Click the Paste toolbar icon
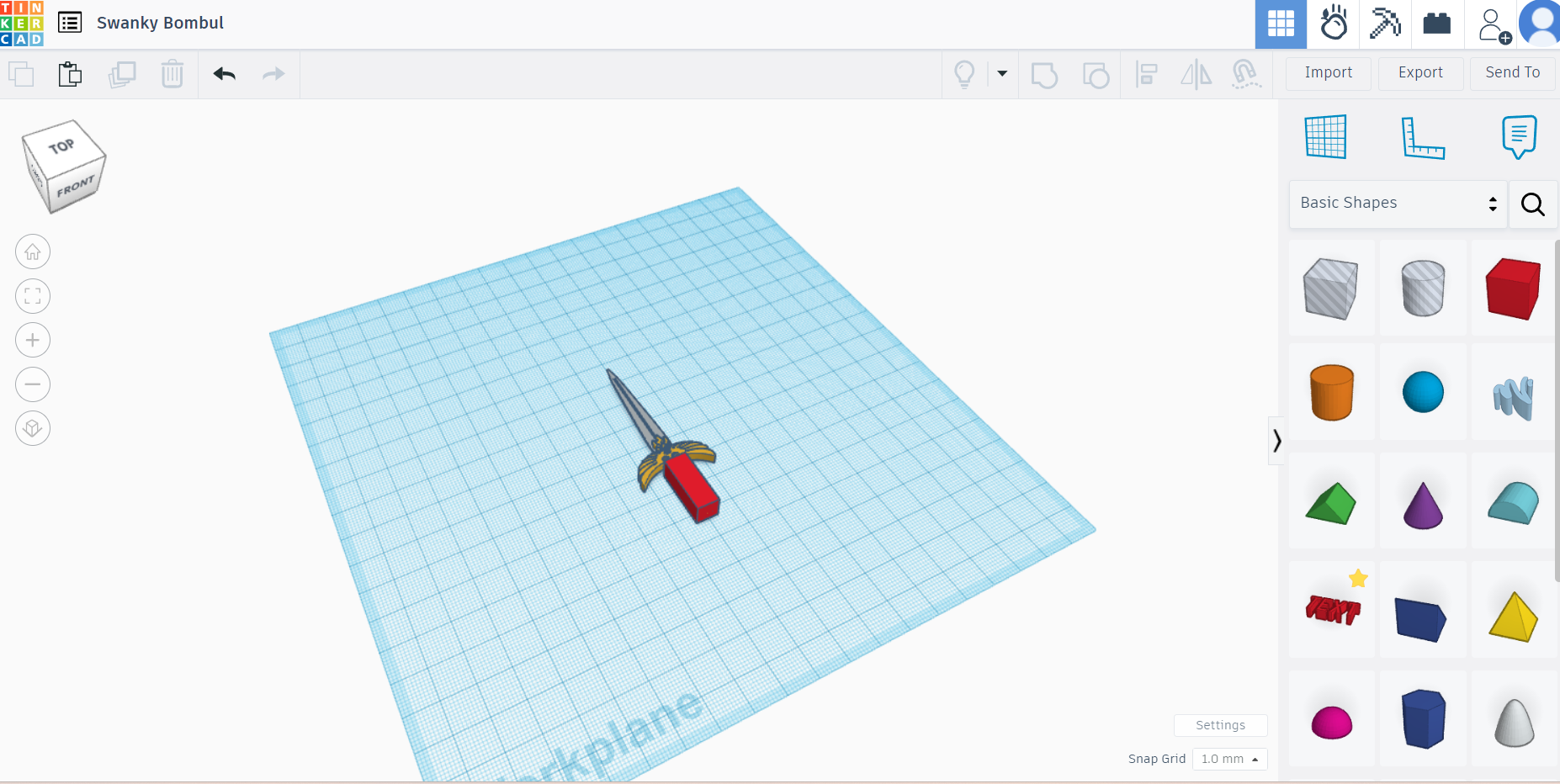The image size is (1560, 784). [71, 74]
